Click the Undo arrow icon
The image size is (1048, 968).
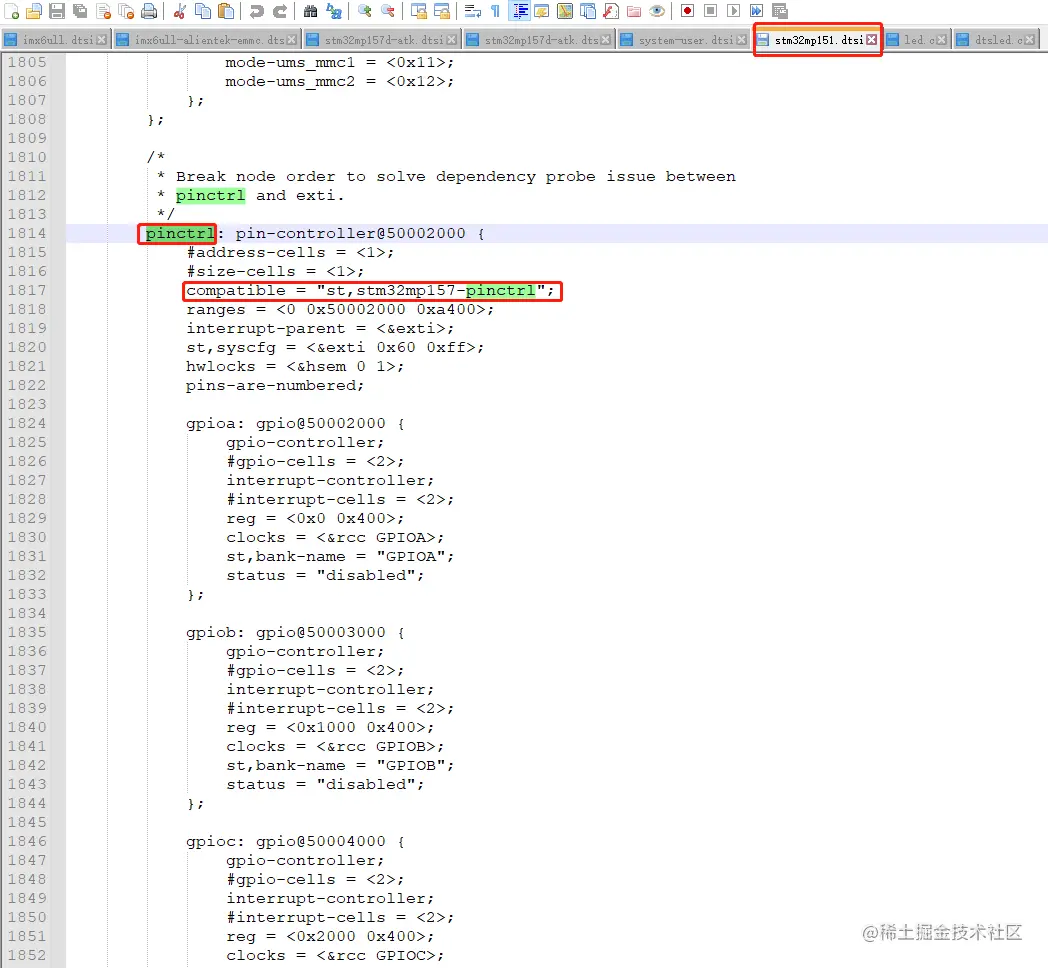coord(256,11)
